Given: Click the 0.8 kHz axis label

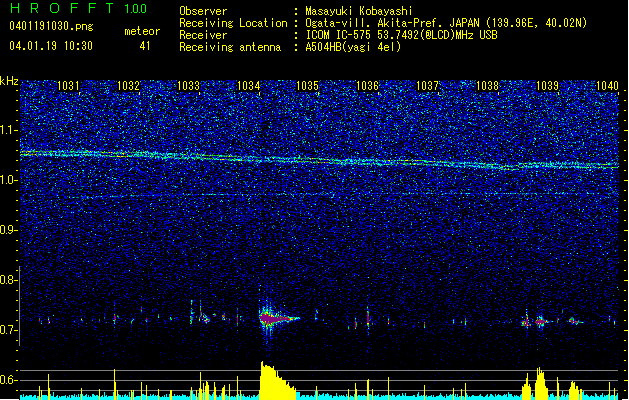Looking at the screenshot, I should [x=8, y=280].
